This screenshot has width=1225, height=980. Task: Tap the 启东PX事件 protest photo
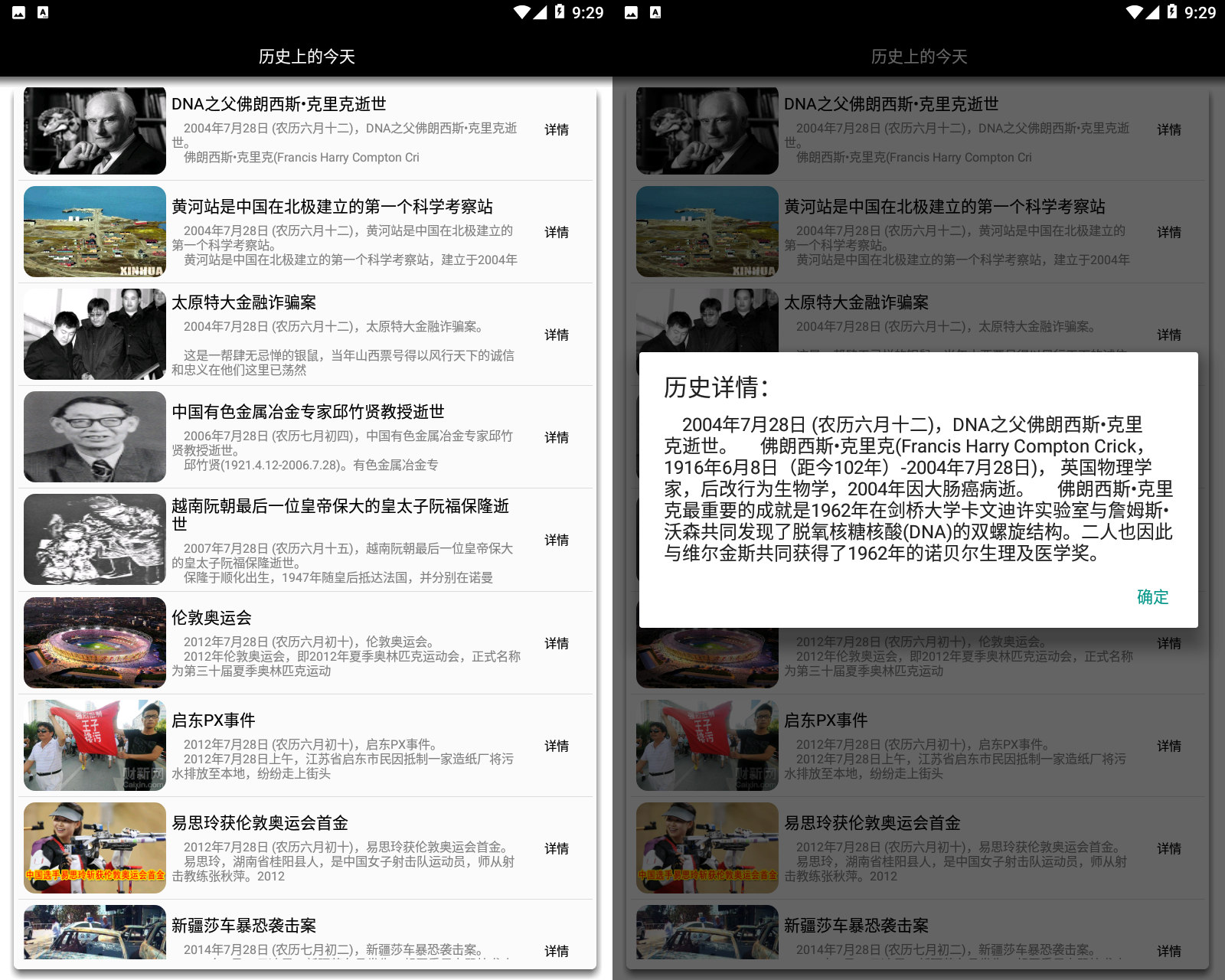click(93, 745)
